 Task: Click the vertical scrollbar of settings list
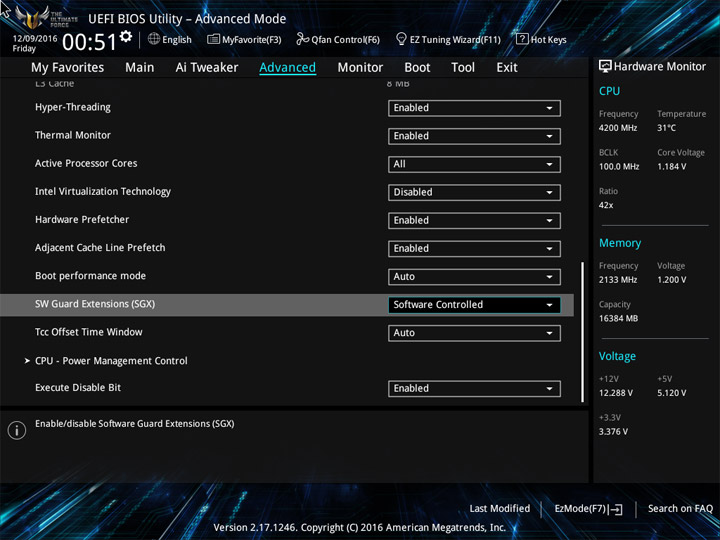[583, 332]
